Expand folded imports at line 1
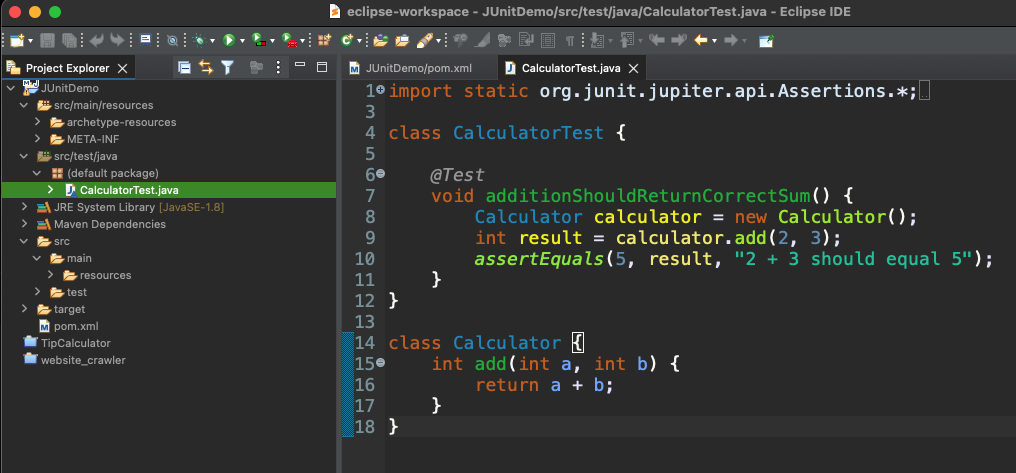 click(380, 90)
